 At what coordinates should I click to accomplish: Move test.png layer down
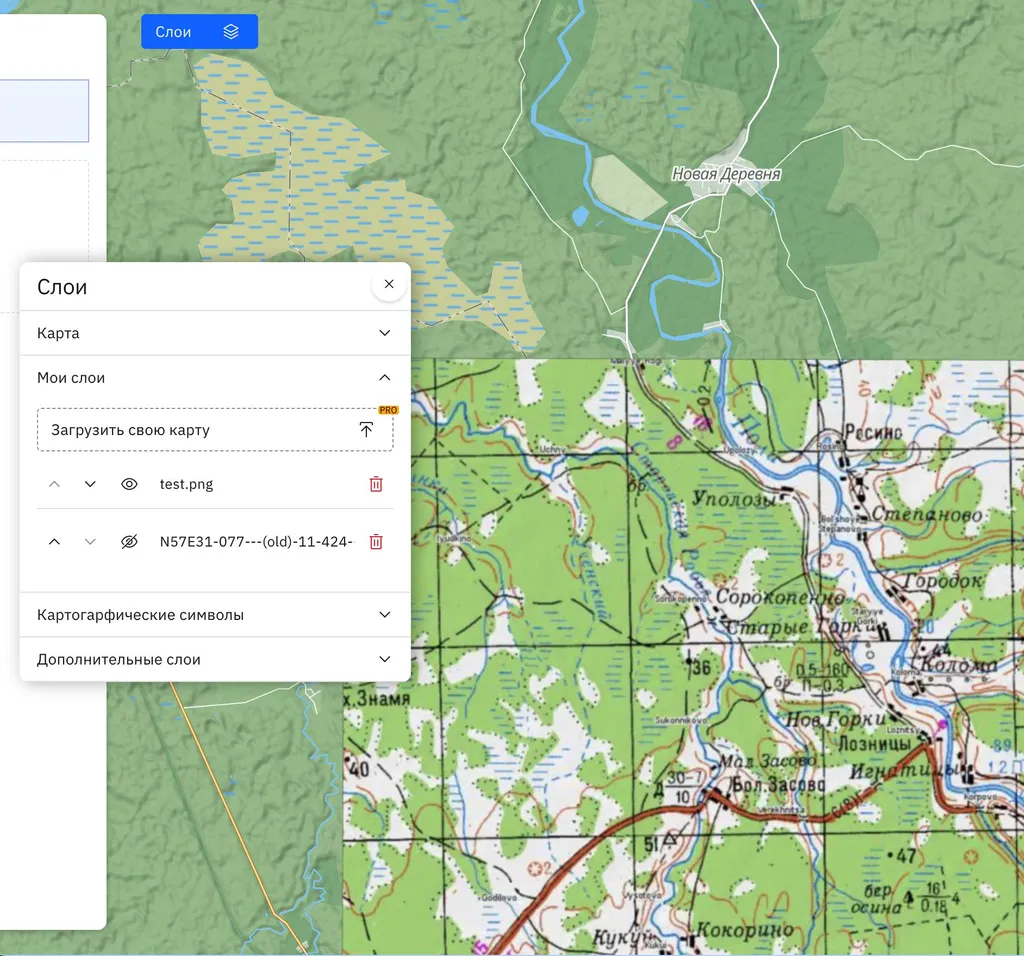(x=90, y=484)
